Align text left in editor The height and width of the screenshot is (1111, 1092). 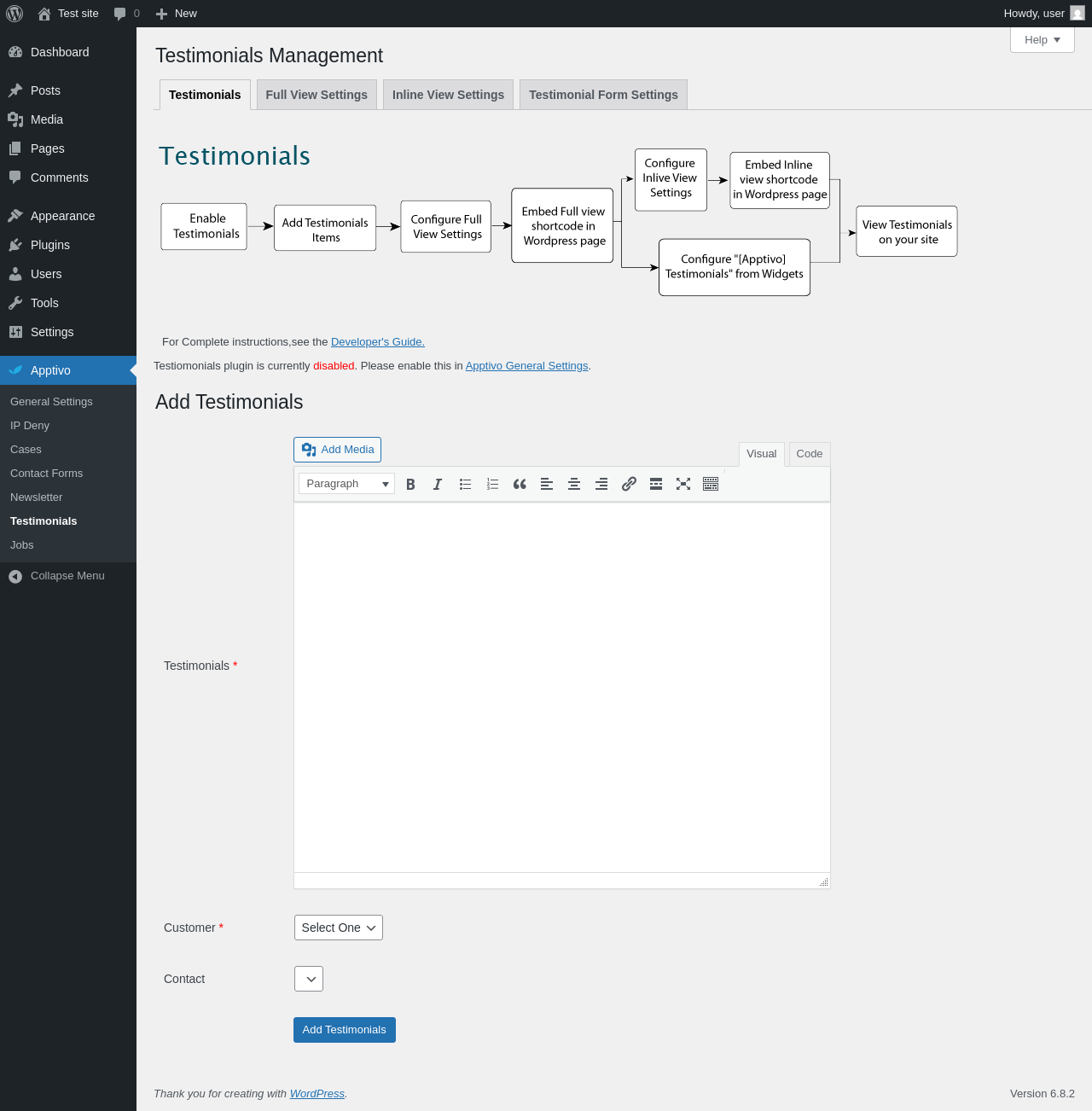547,484
